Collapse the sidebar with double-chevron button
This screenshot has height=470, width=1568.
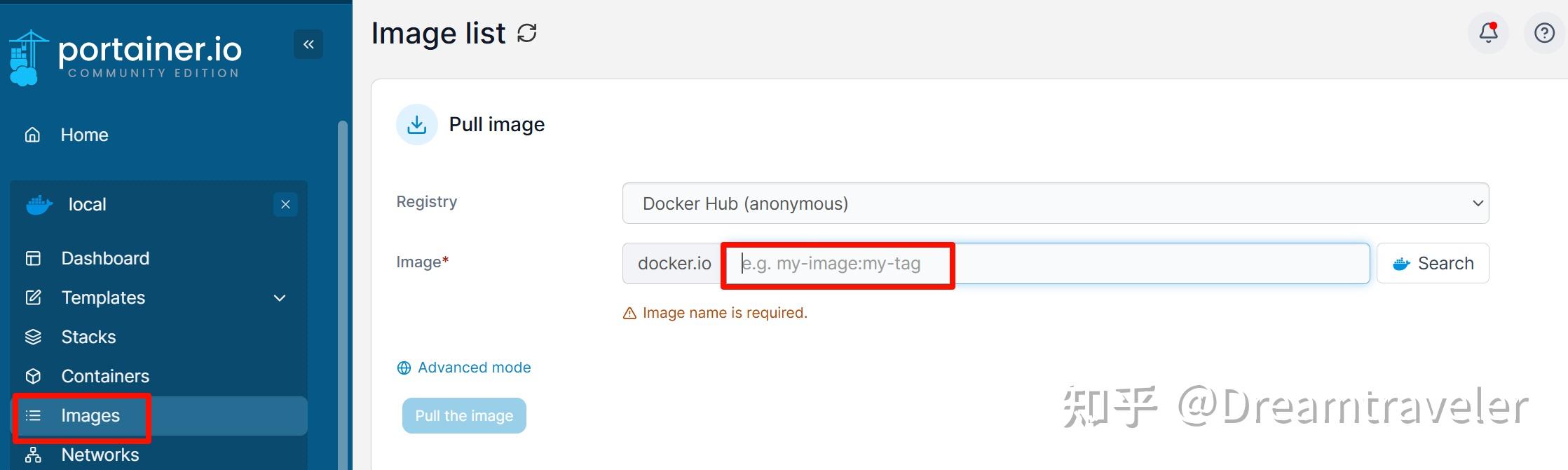[x=308, y=45]
